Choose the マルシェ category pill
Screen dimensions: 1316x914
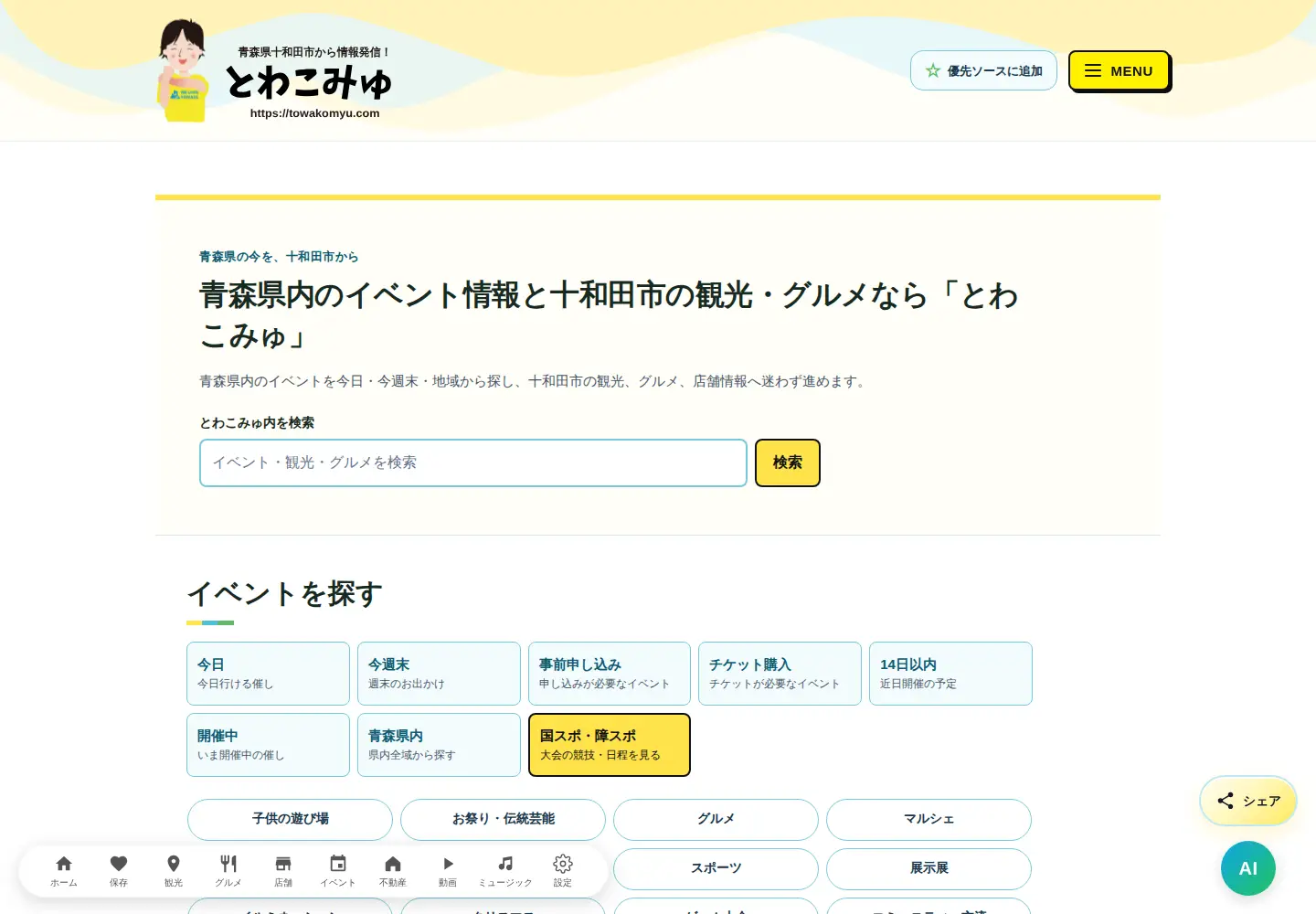(929, 819)
